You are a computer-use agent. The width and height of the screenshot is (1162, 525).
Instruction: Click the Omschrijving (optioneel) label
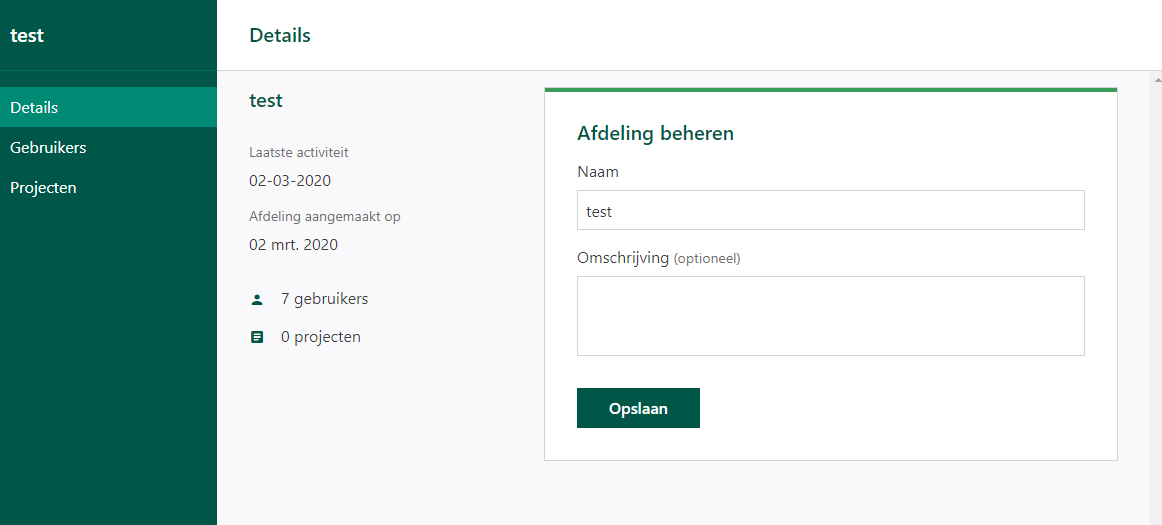(659, 258)
